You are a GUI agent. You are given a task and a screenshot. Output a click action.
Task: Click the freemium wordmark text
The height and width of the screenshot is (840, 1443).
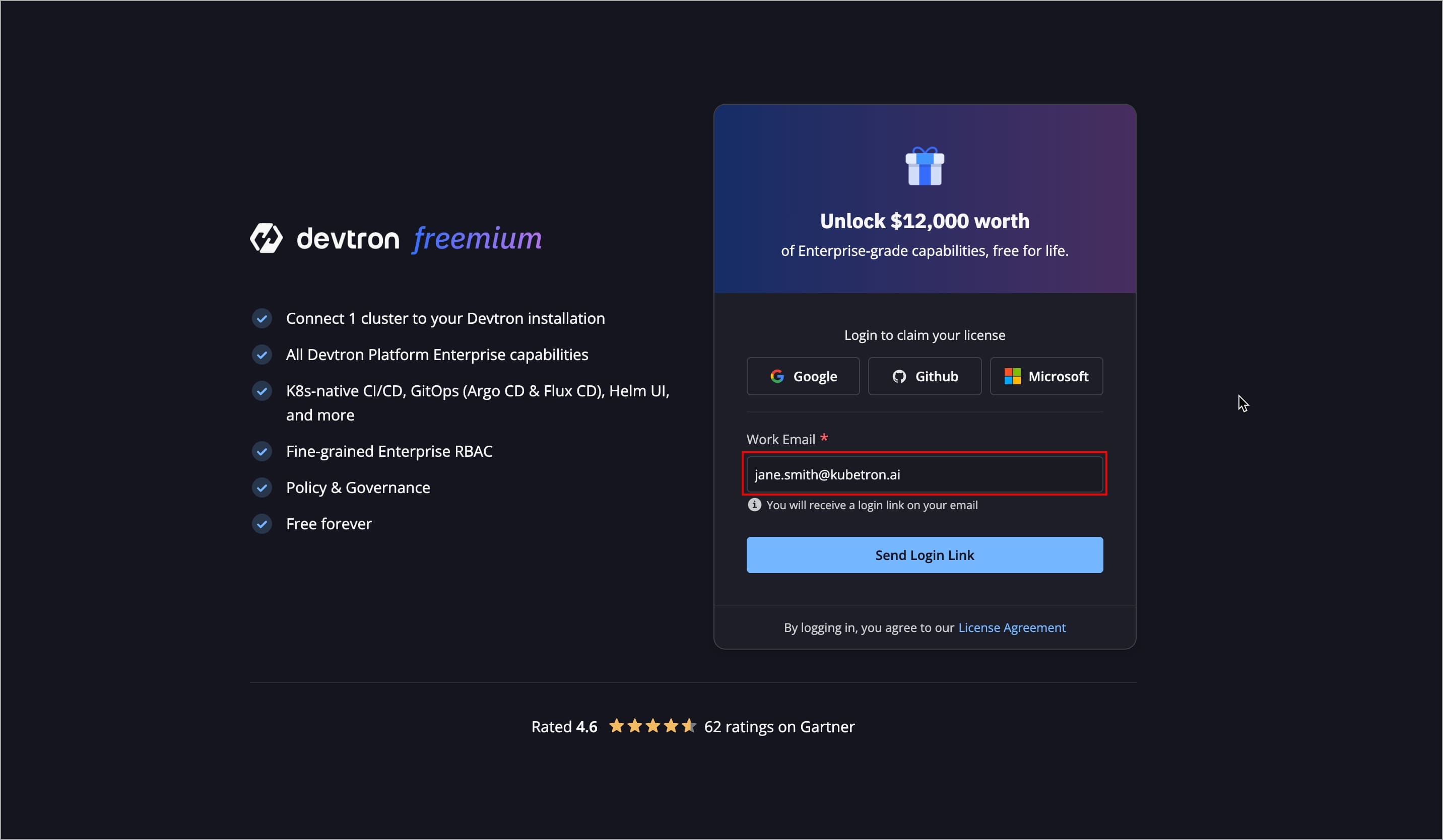pyautogui.click(x=477, y=238)
